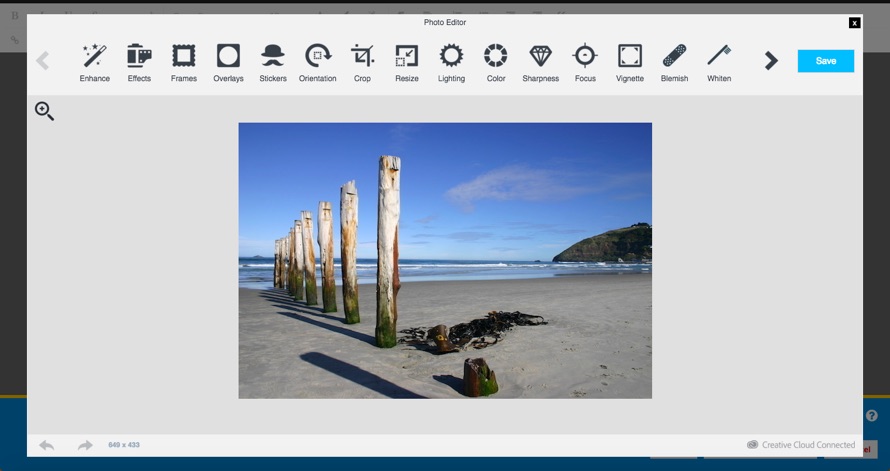
Task: Click the blue Save button
Action: pyautogui.click(x=826, y=61)
